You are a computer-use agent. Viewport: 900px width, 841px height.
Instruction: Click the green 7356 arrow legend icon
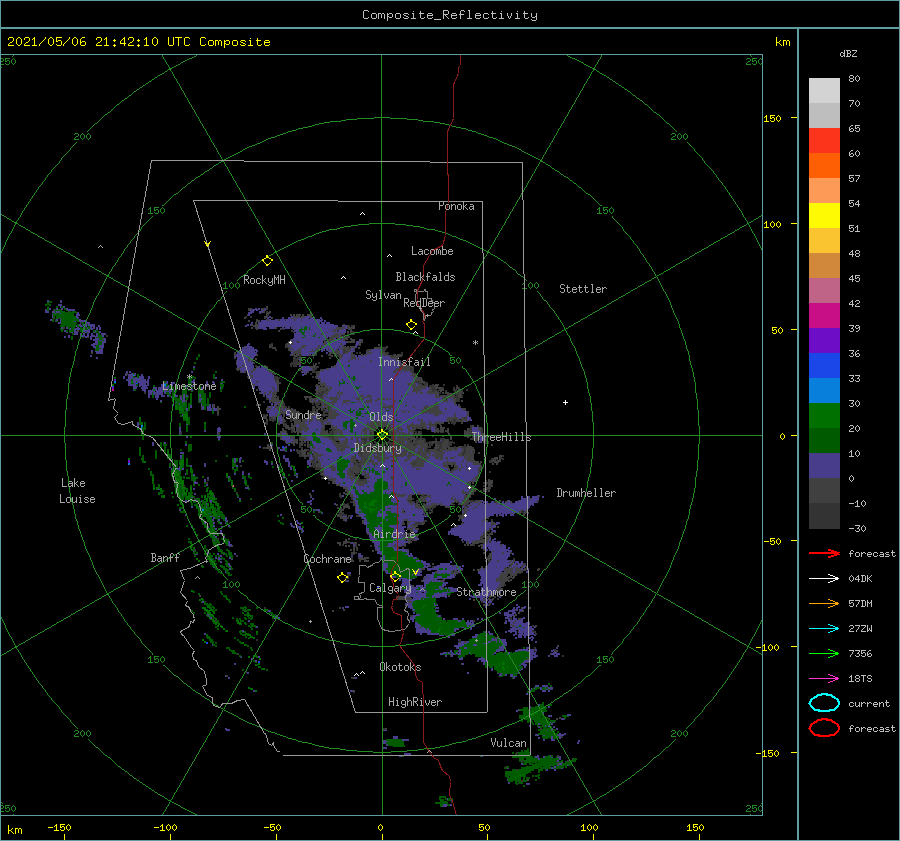pos(824,653)
